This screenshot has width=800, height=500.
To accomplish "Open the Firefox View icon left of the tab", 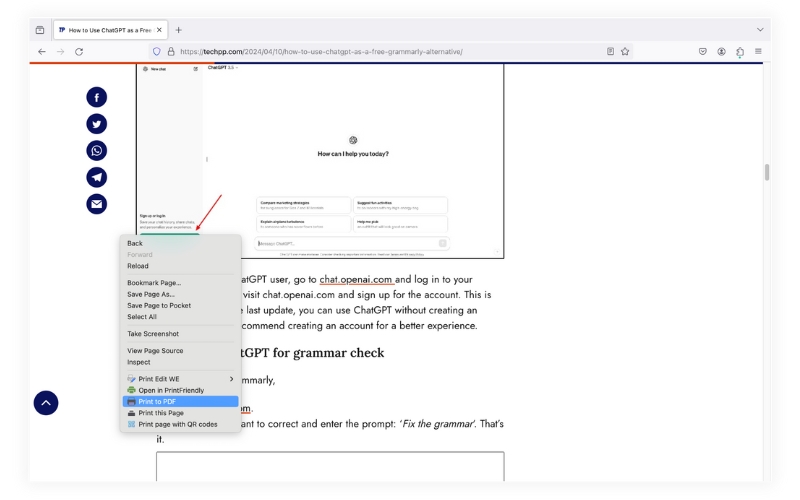I will tap(40, 30).
